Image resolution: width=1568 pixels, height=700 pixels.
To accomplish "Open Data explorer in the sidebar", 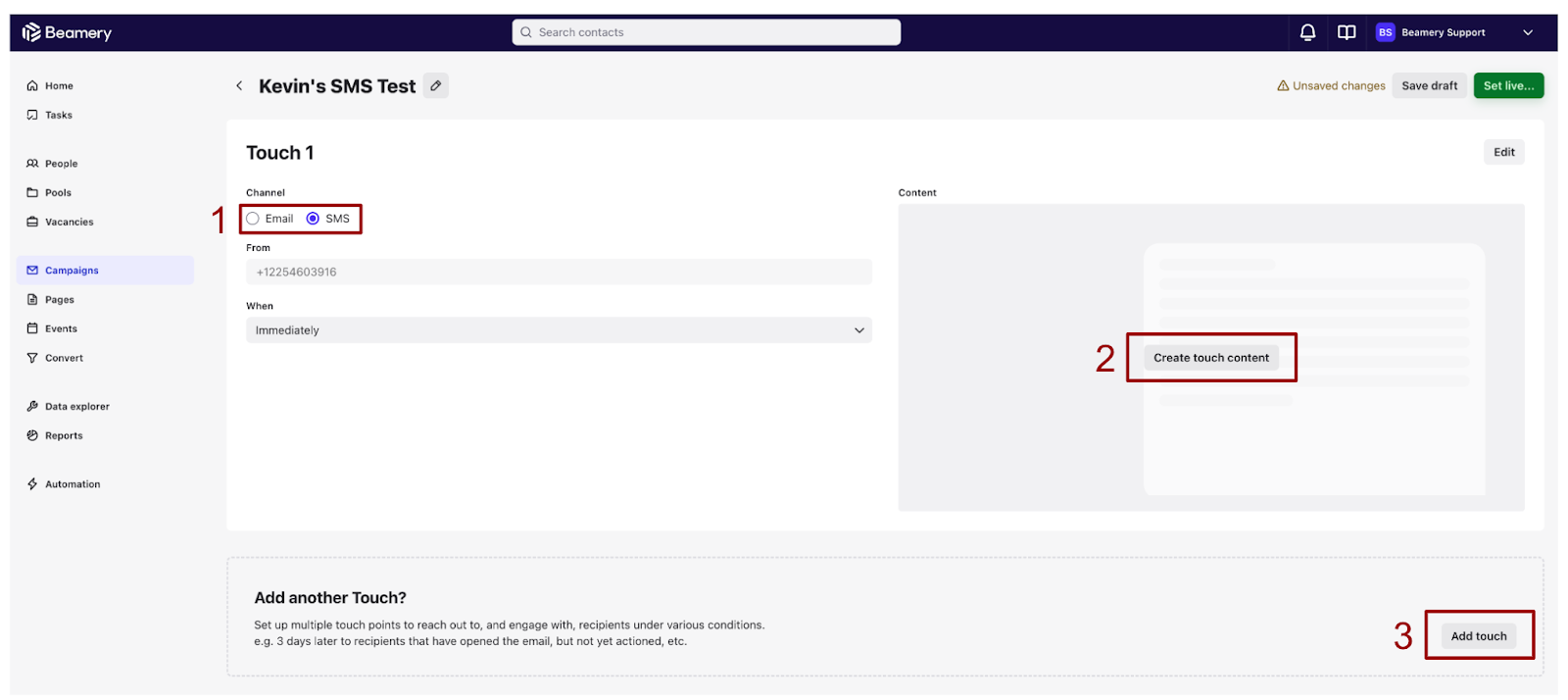I will [76, 407].
